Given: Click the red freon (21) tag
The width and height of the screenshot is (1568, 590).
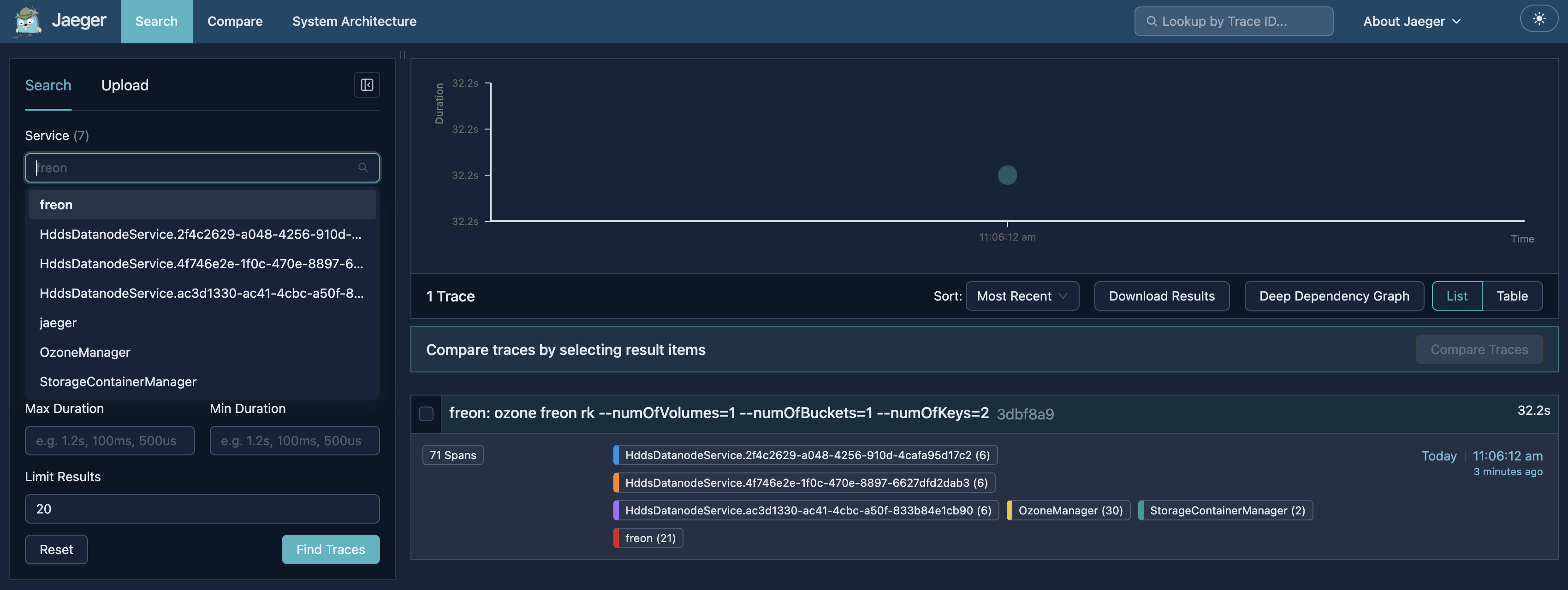Looking at the screenshot, I should (648, 538).
